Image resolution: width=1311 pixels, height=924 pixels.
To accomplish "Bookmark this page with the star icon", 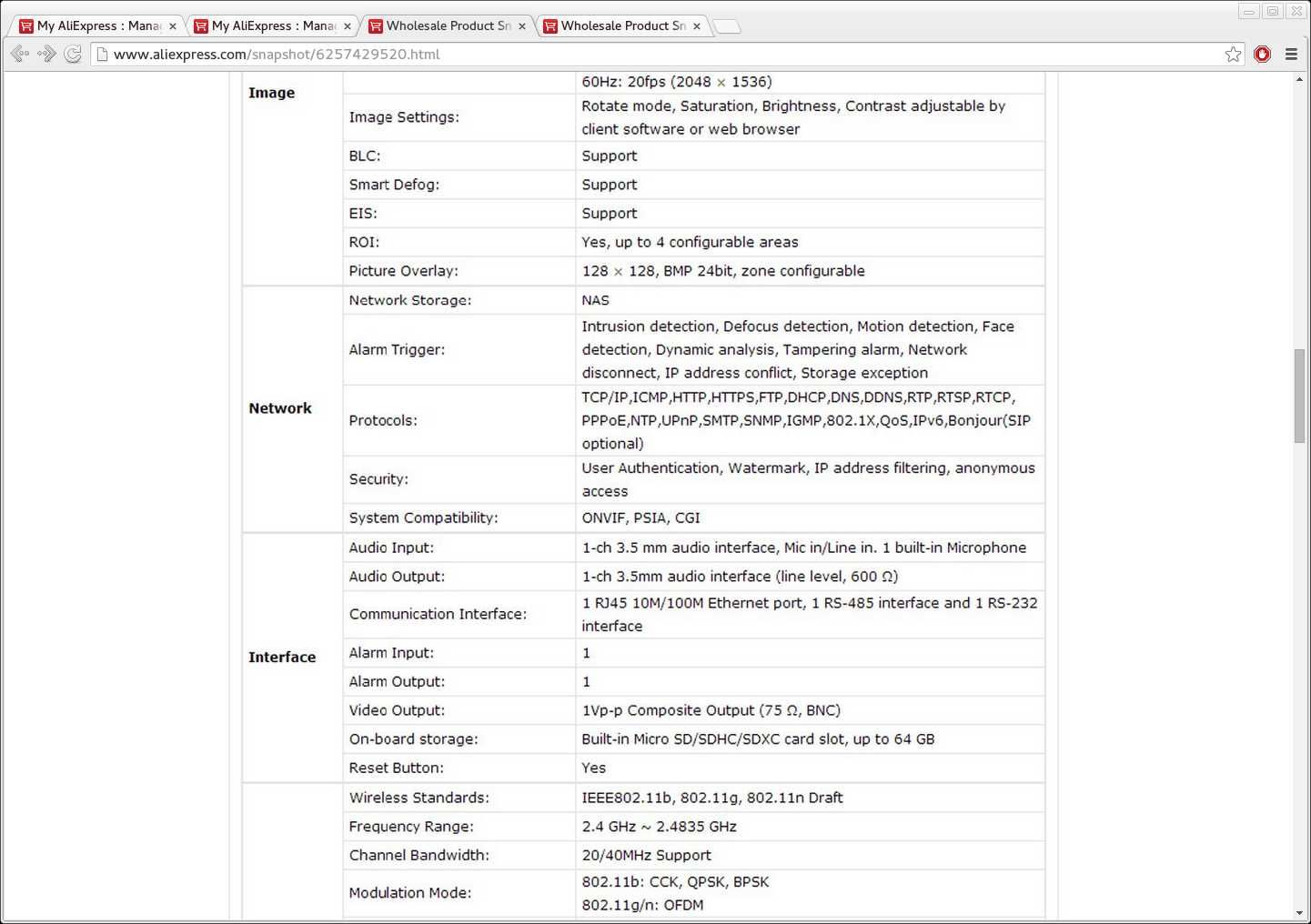I will click(x=1233, y=55).
